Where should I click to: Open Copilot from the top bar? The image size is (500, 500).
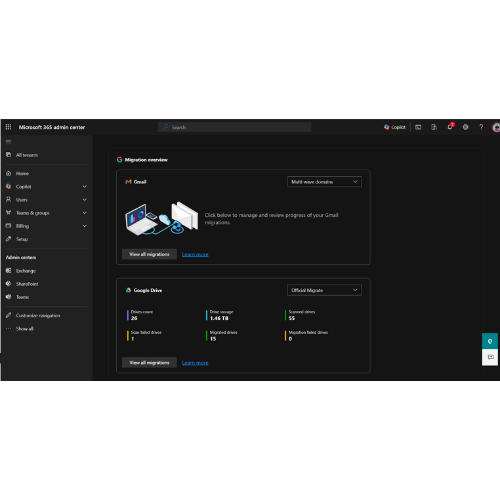tap(395, 127)
